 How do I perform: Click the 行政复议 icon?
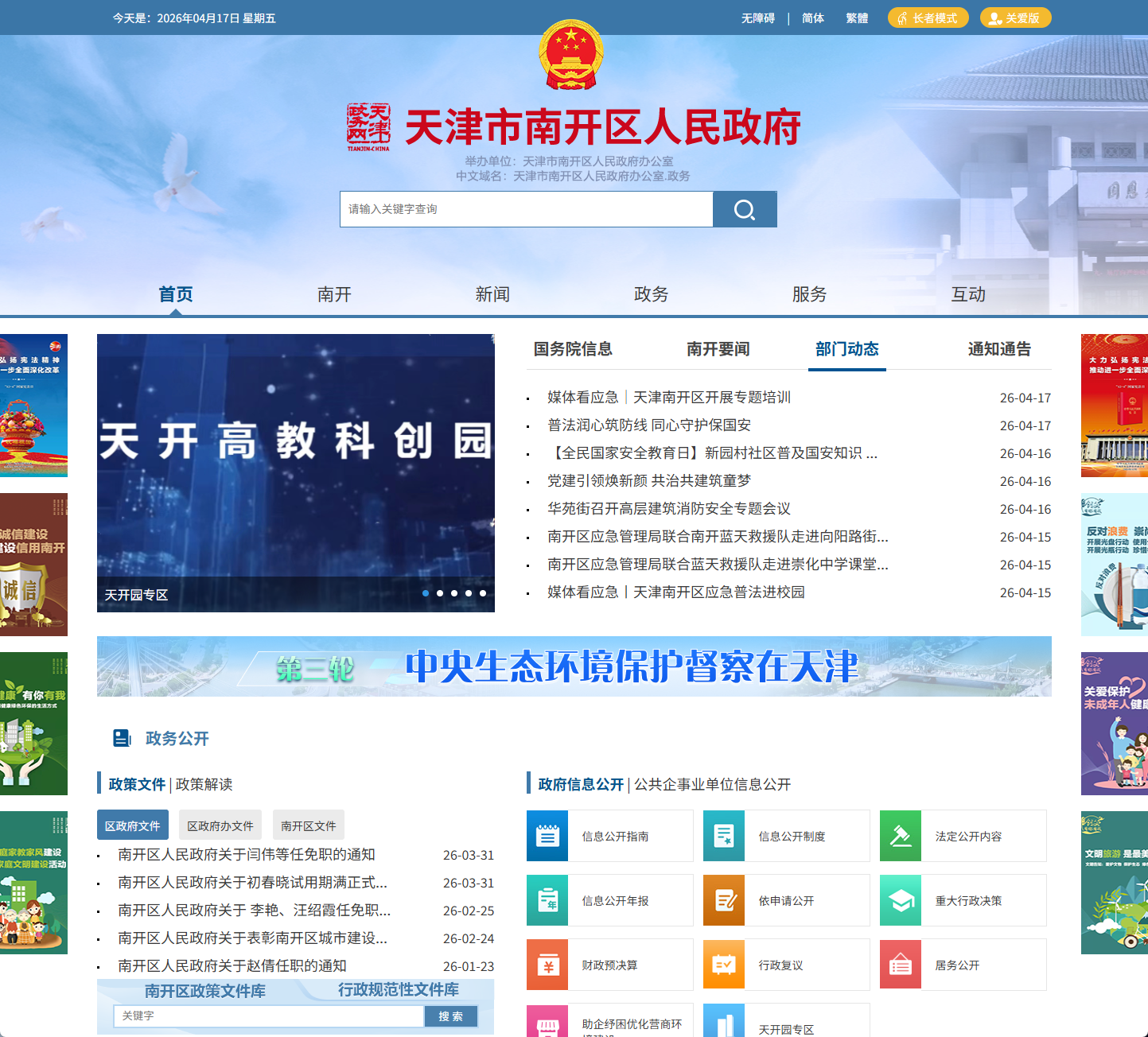(723, 965)
